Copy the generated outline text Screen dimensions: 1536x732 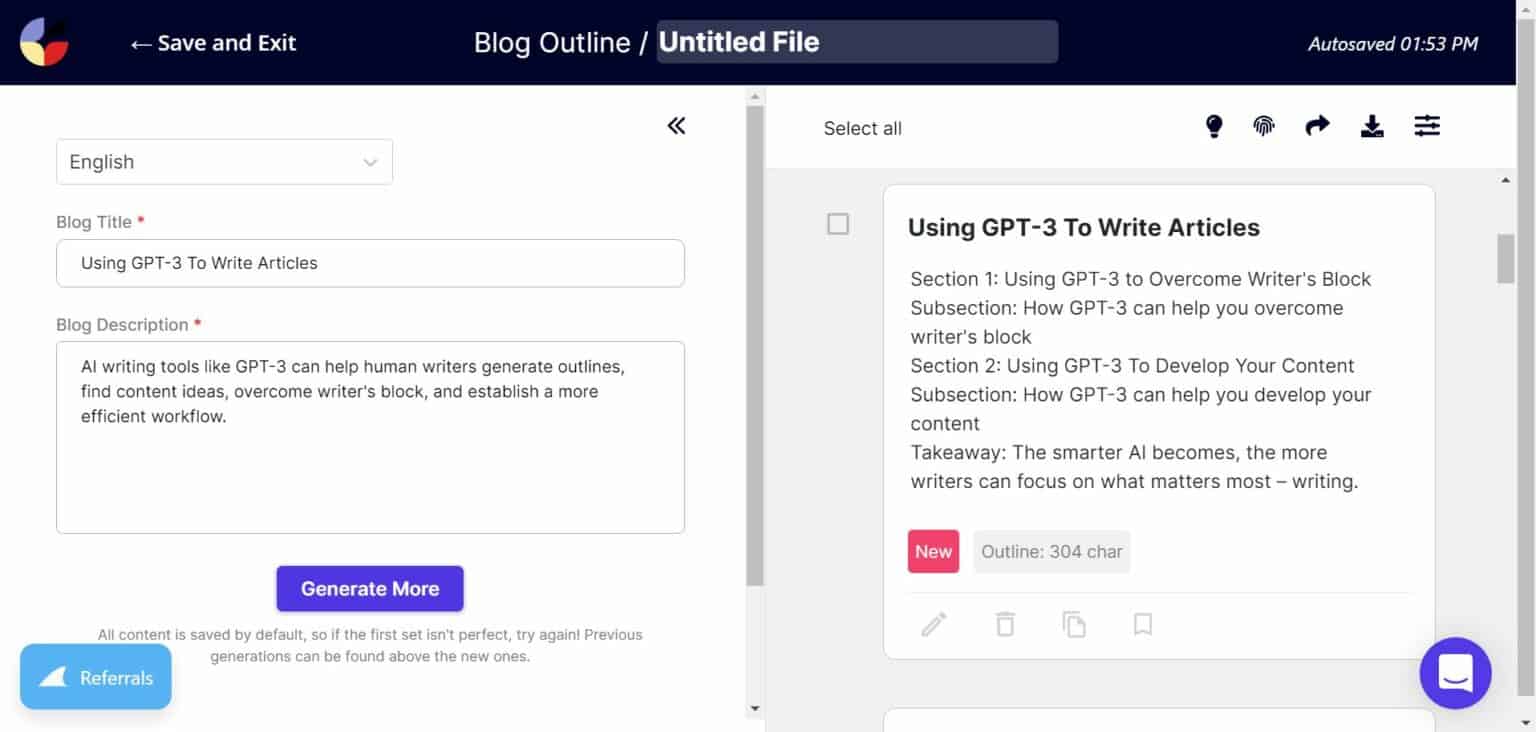tap(1074, 623)
